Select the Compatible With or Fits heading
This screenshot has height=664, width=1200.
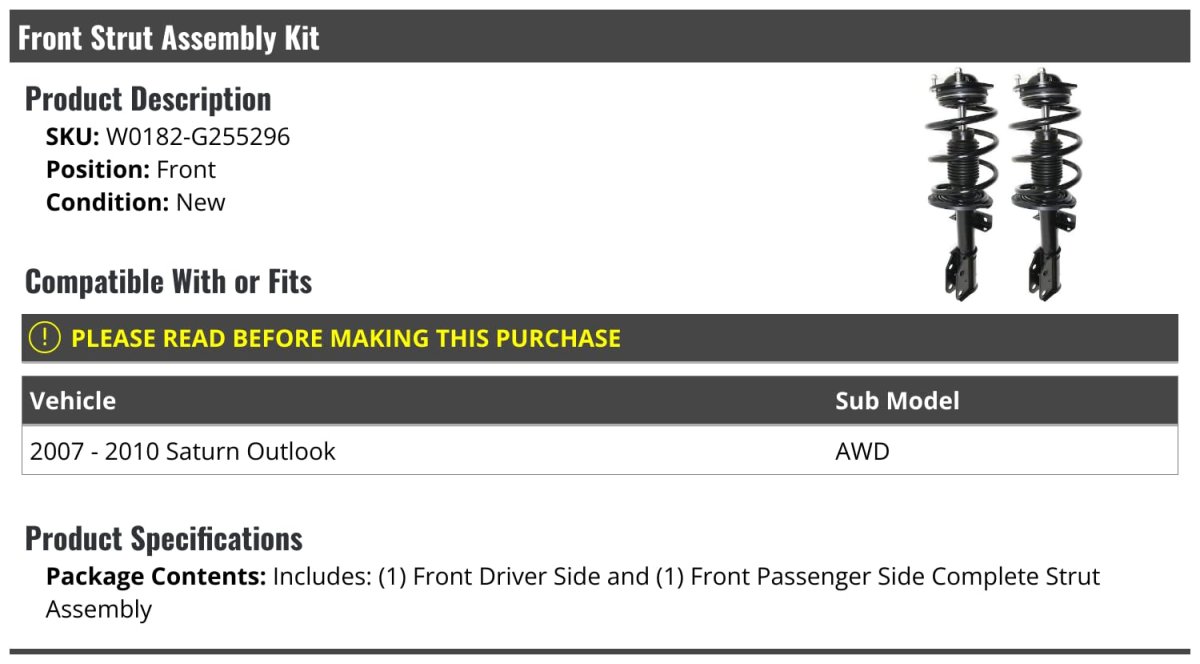168,282
